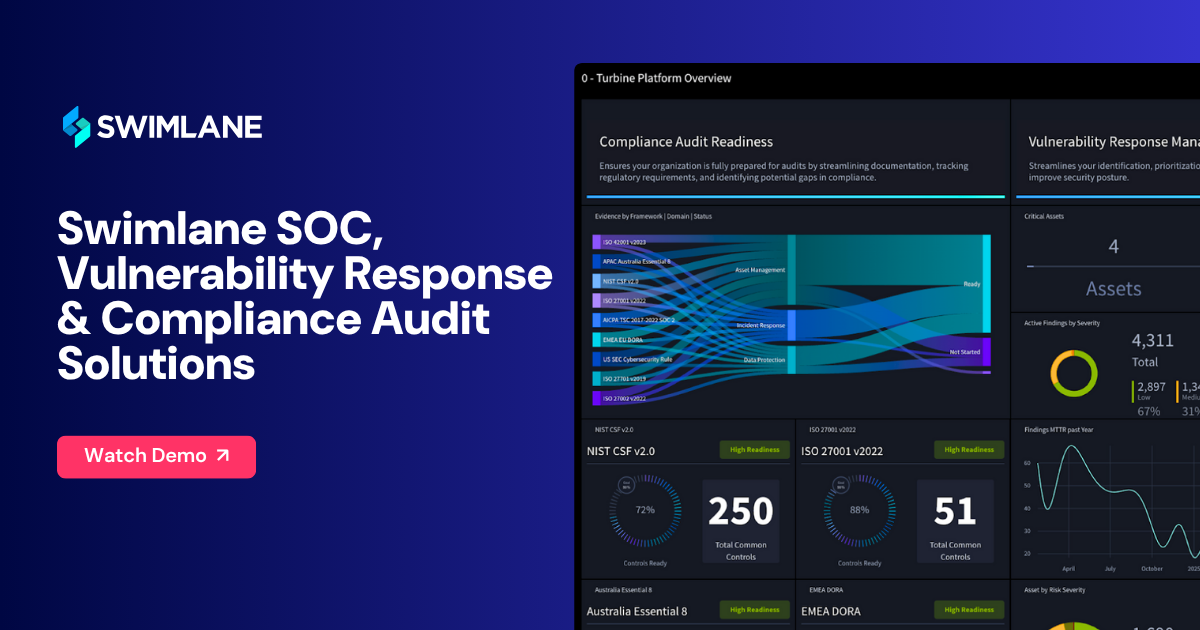This screenshot has width=1200, height=630.
Task: Click the Not Started status bar in Sankey
Action: (986, 352)
